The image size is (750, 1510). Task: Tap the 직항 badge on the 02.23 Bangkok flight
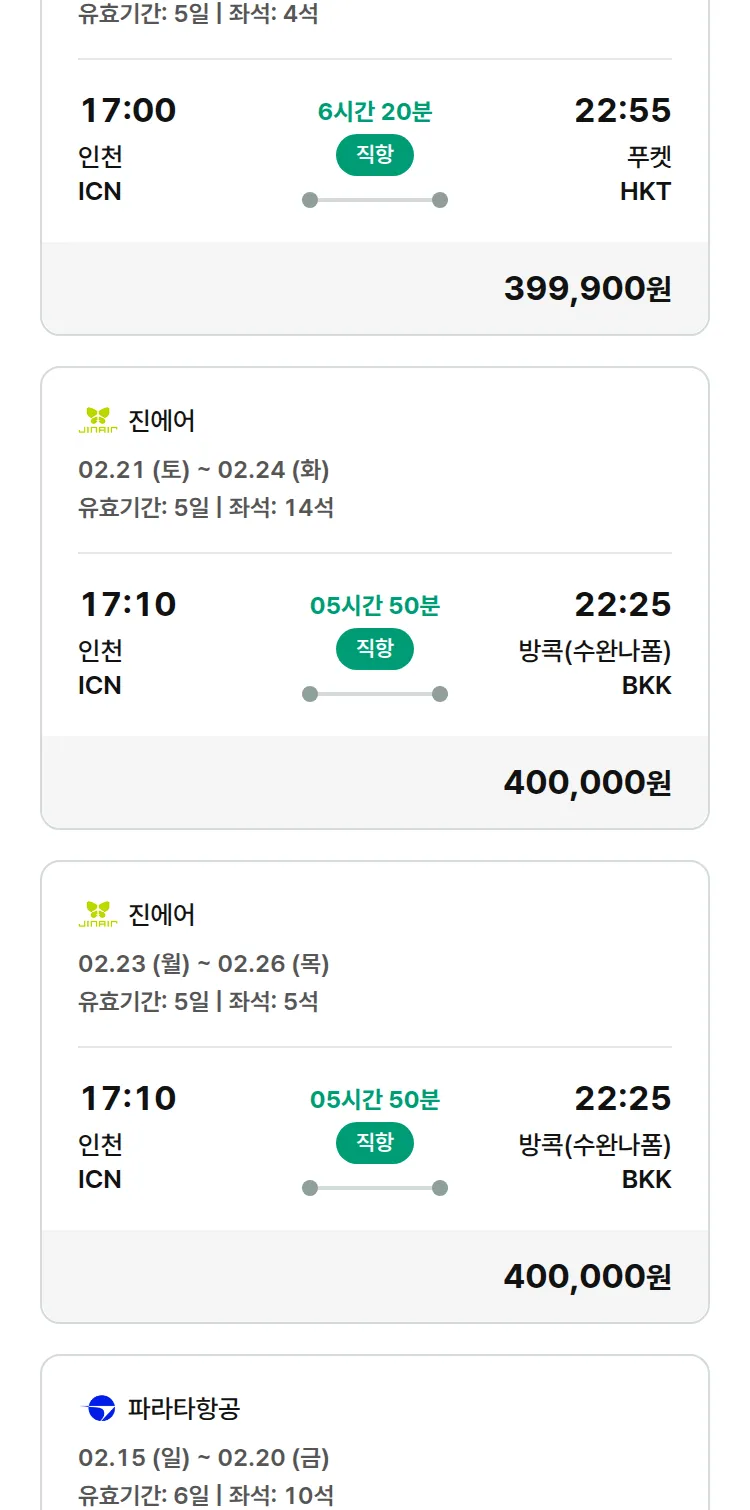(x=375, y=1143)
